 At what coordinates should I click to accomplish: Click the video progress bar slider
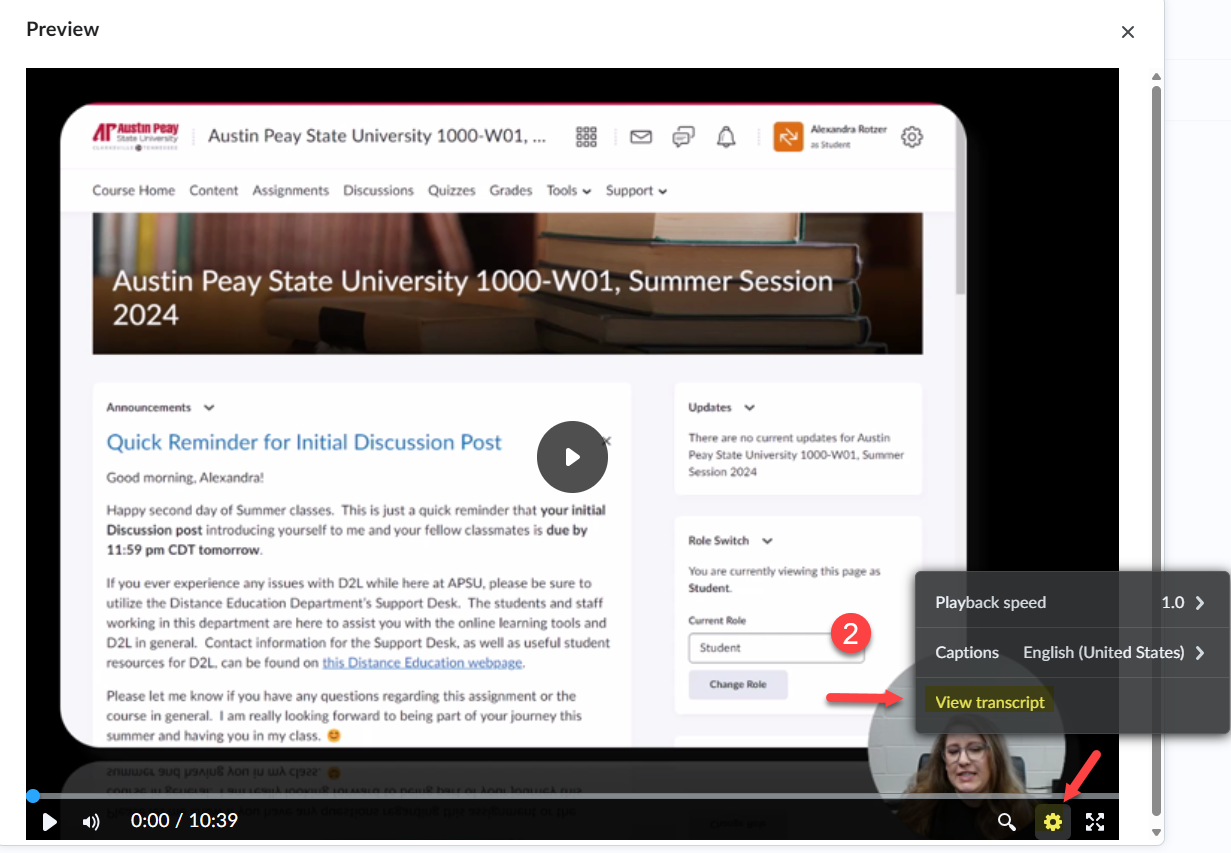[x=33, y=795]
